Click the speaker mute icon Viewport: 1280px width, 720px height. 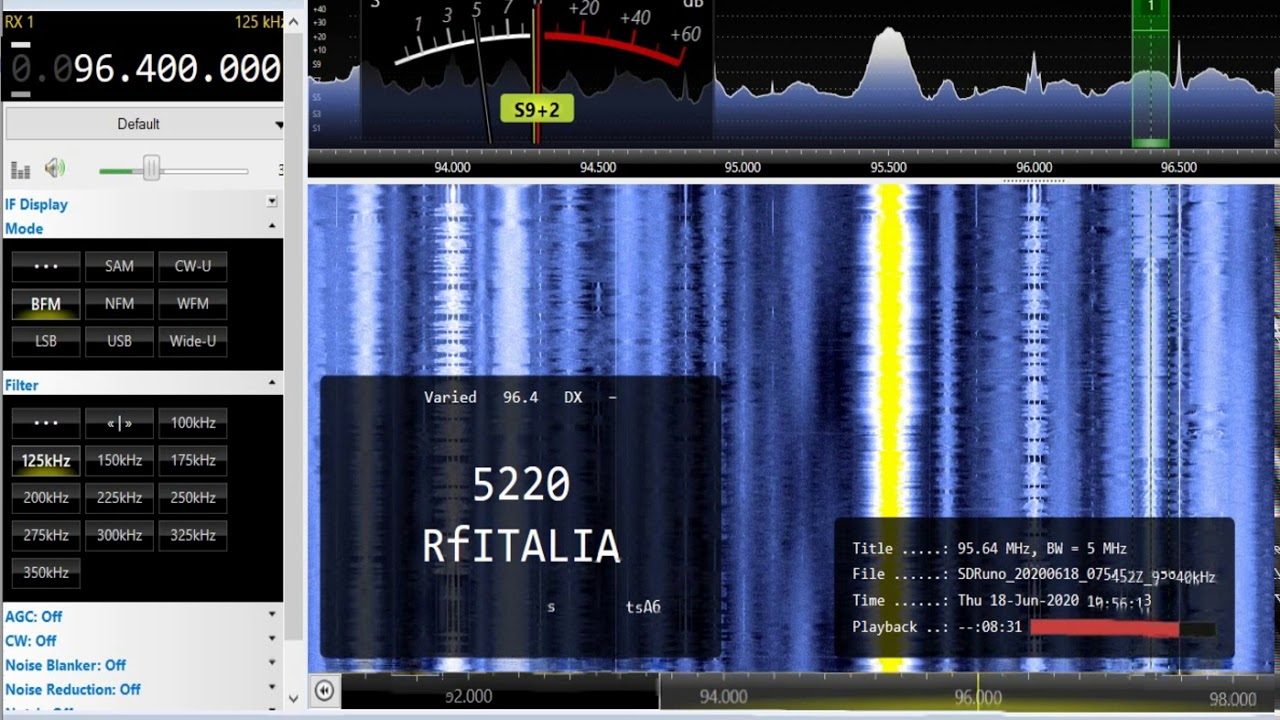pos(55,169)
